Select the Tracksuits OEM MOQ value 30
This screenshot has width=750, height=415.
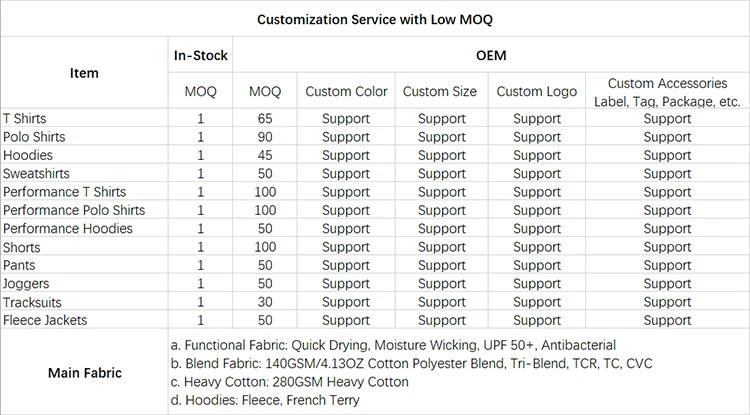pos(265,302)
